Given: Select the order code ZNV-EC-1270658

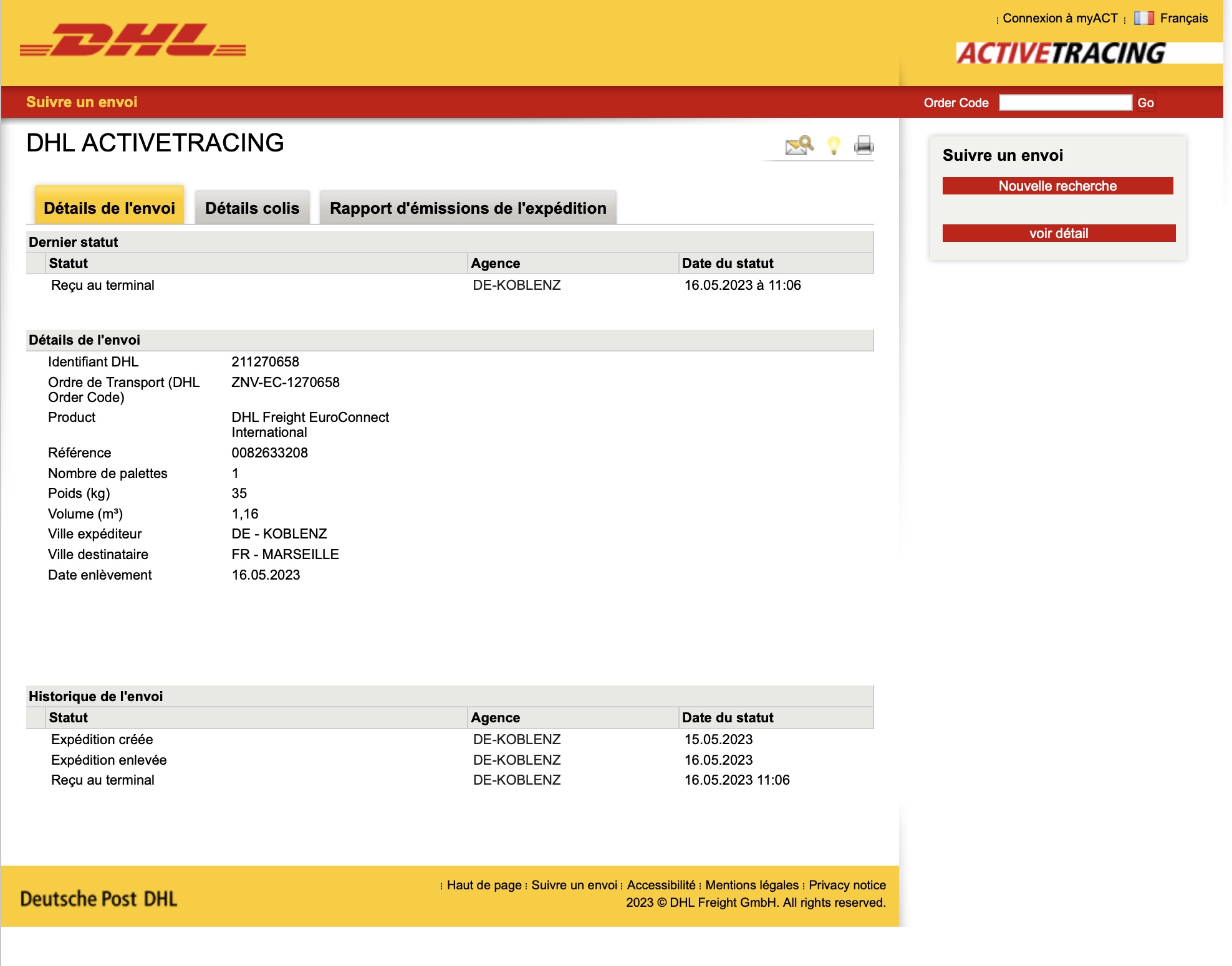Looking at the screenshot, I should pos(286,383).
